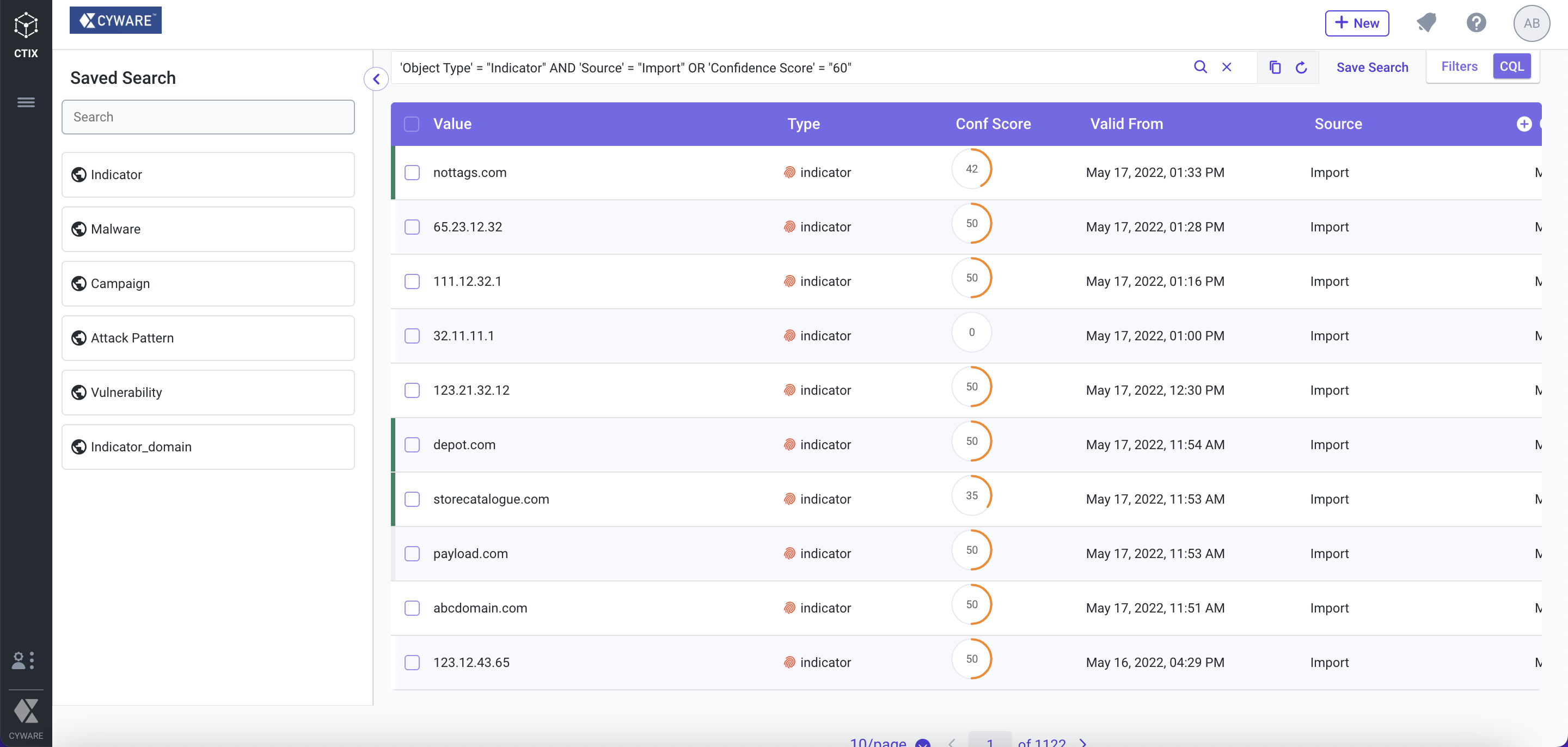Viewport: 1568px width, 747px height.
Task: Clear the CQL query with the X icon
Action: click(1227, 67)
